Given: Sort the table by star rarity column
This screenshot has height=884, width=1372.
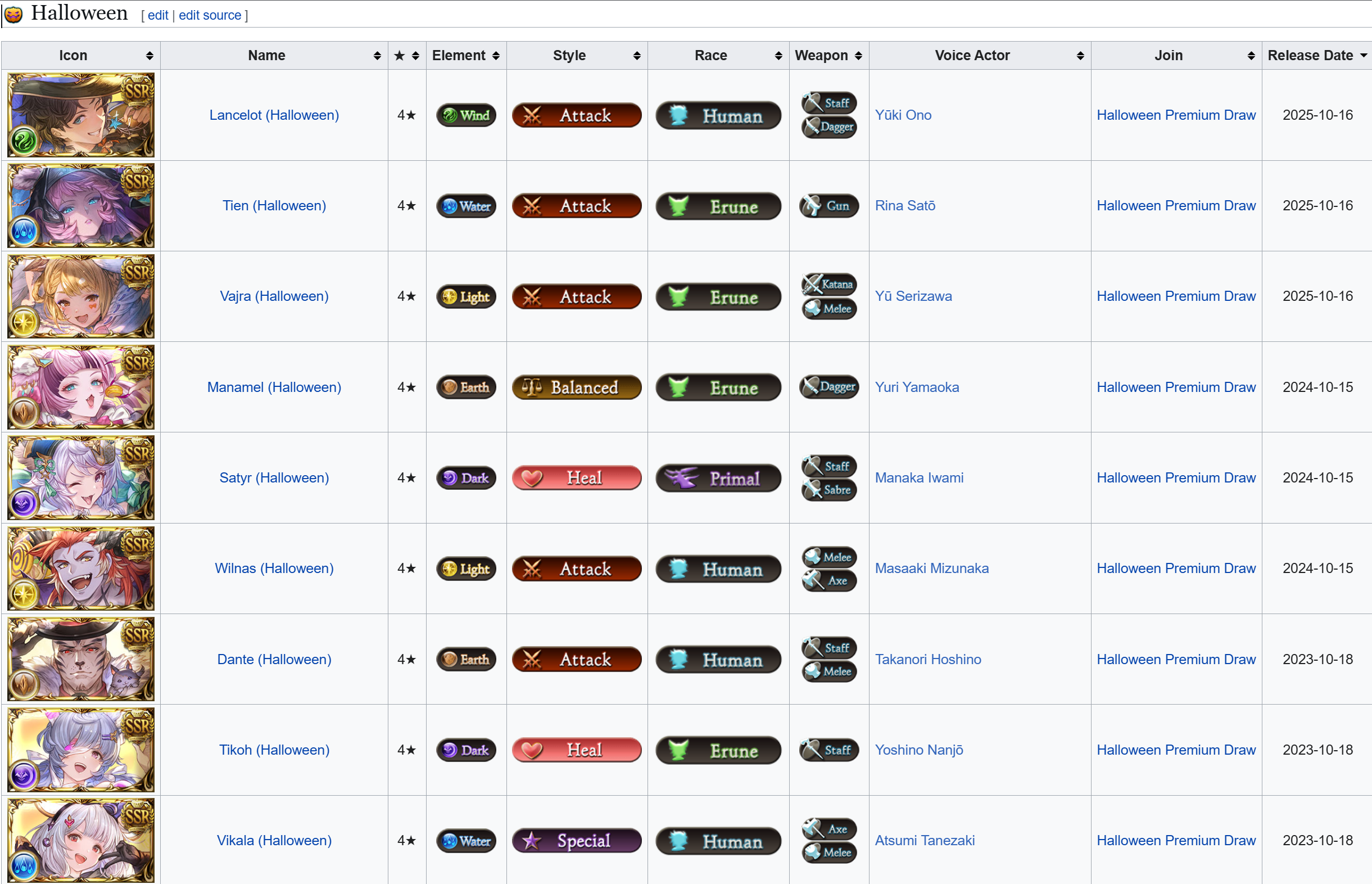Looking at the screenshot, I should pyautogui.click(x=407, y=56).
